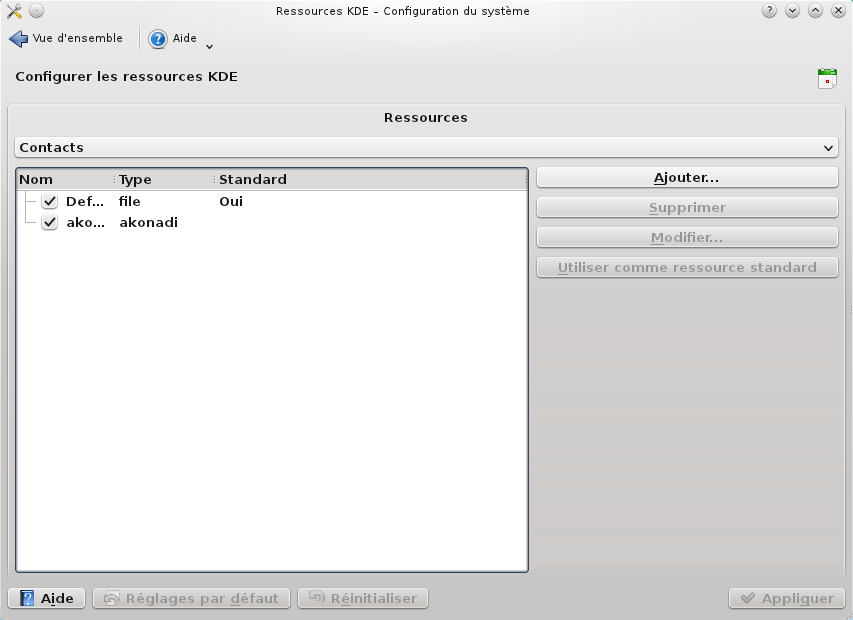
Task: Click the title bar help question mark
Action: tap(769, 10)
